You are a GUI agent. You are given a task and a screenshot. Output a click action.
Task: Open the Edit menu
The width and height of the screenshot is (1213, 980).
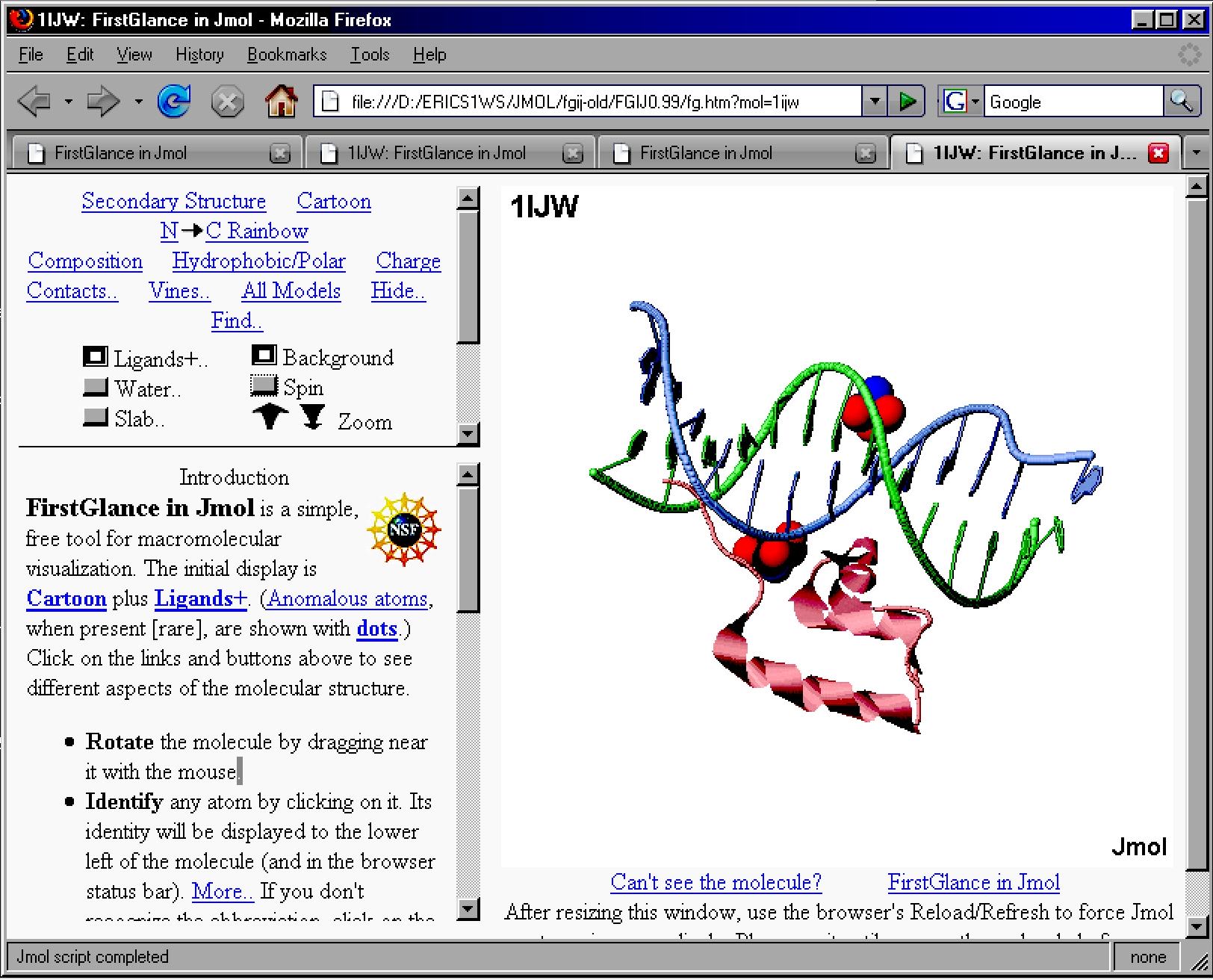click(x=80, y=55)
